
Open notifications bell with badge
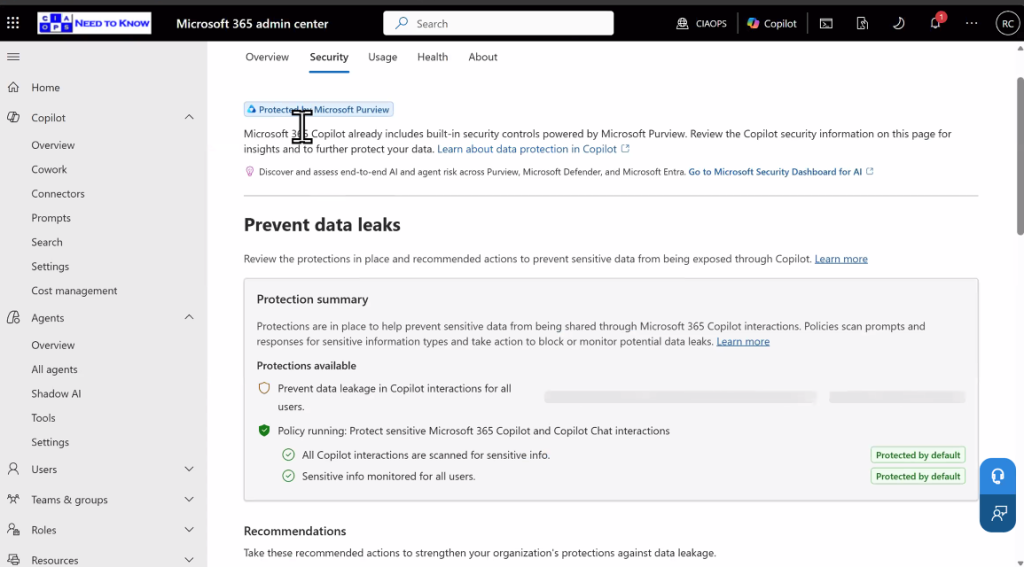936,23
